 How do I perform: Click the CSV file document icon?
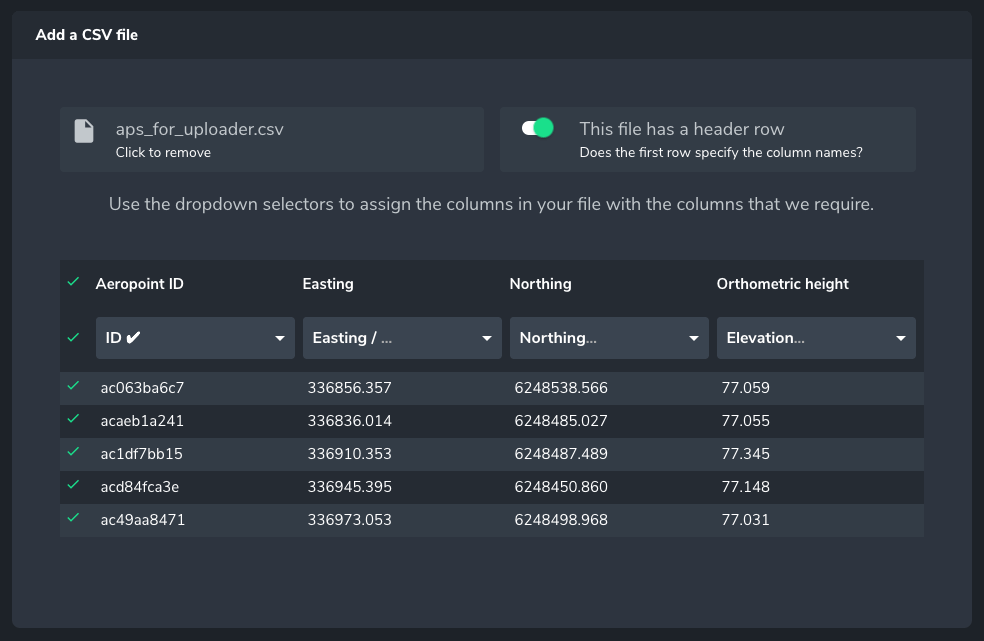coord(84,131)
